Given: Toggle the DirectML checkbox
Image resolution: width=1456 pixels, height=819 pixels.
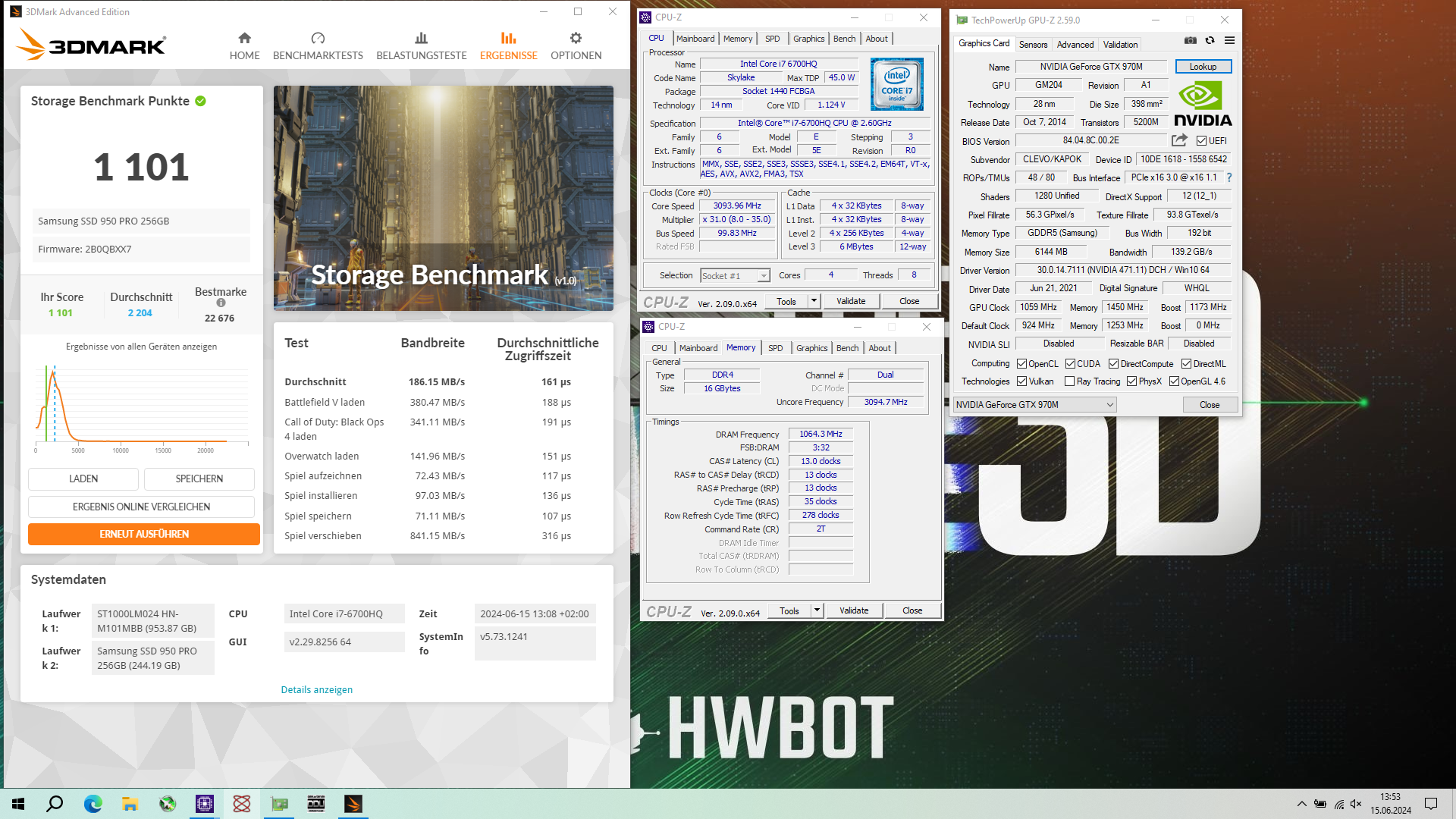Looking at the screenshot, I should [1186, 364].
